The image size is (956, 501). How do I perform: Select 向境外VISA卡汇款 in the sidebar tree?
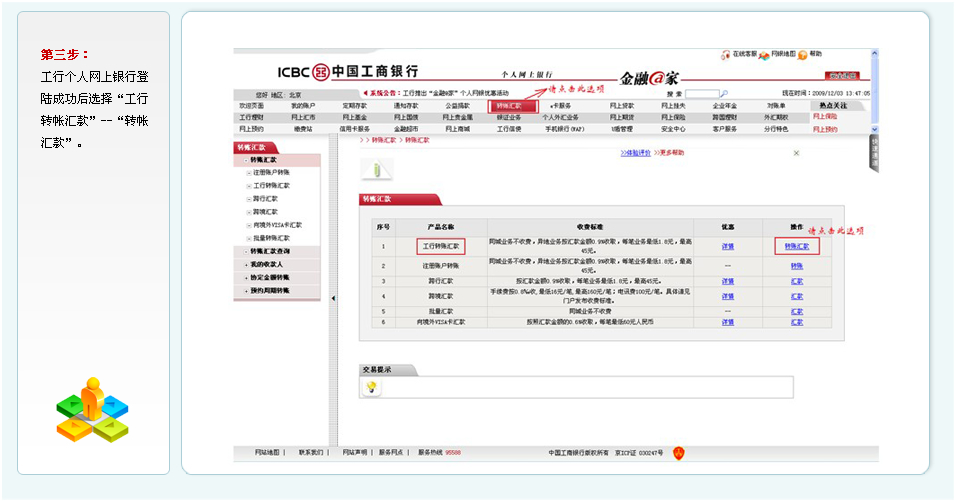[277, 225]
